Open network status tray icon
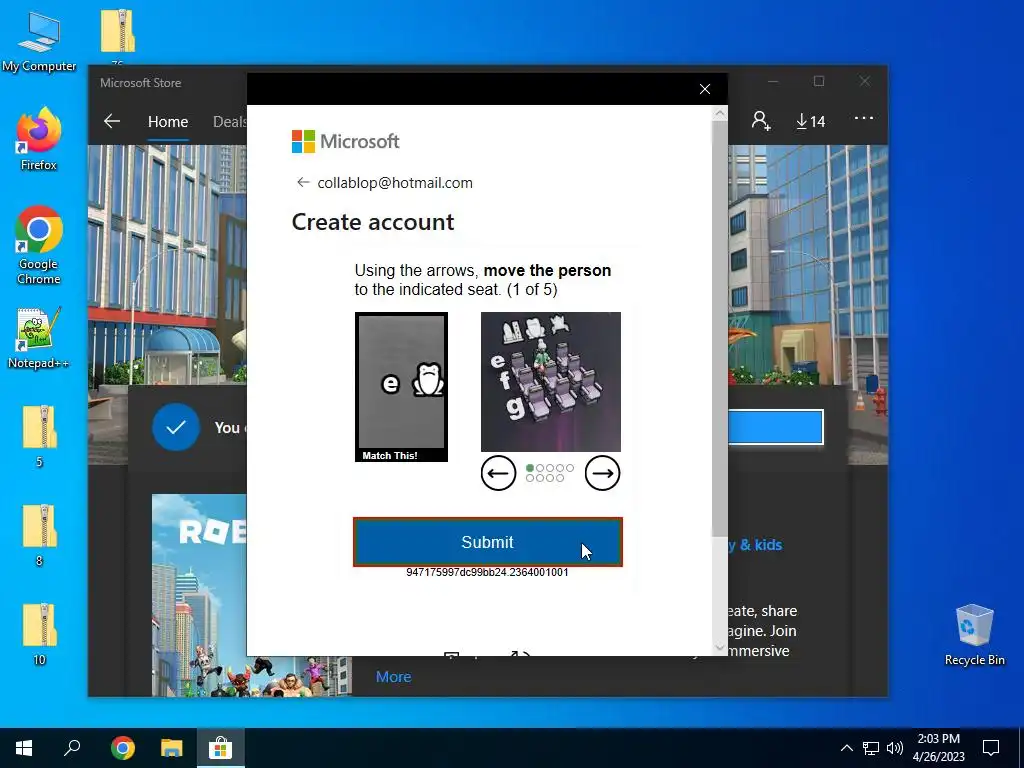The height and width of the screenshot is (768, 1024). (x=871, y=748)
